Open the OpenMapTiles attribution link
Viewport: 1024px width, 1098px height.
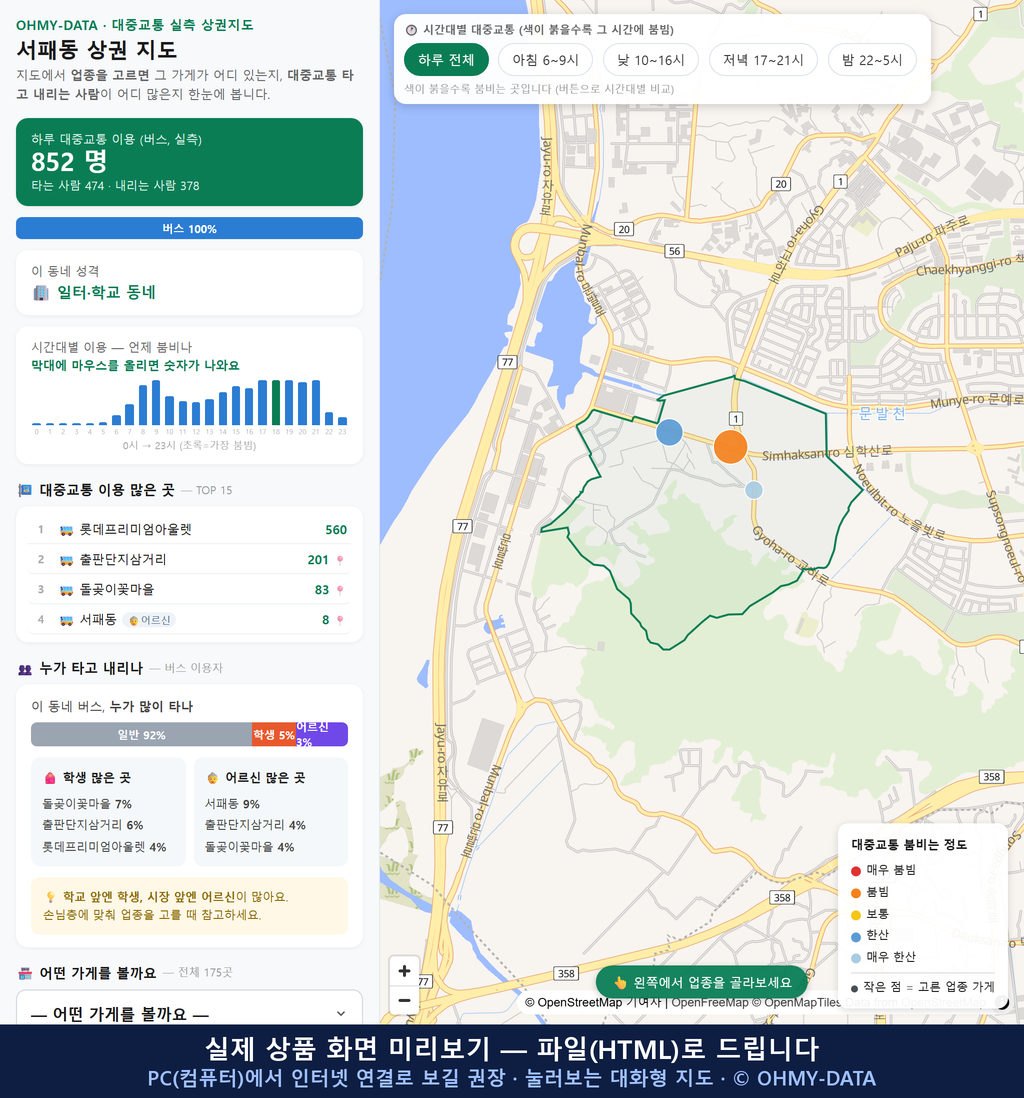(797, 1003)
